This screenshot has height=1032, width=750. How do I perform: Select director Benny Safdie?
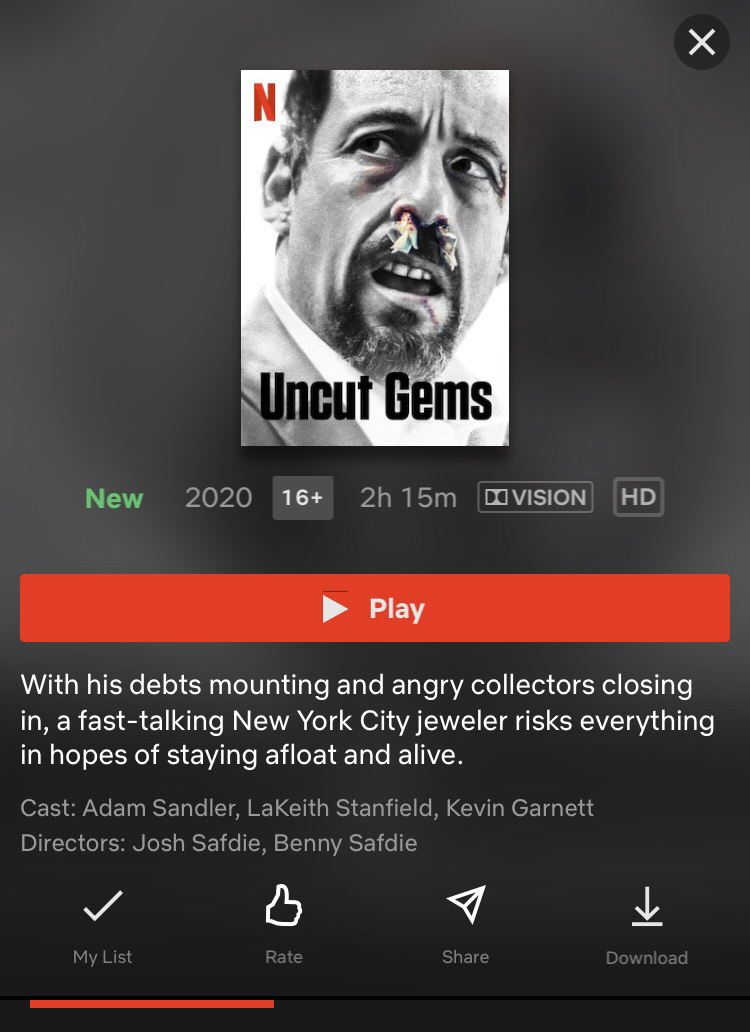point(345,843)
